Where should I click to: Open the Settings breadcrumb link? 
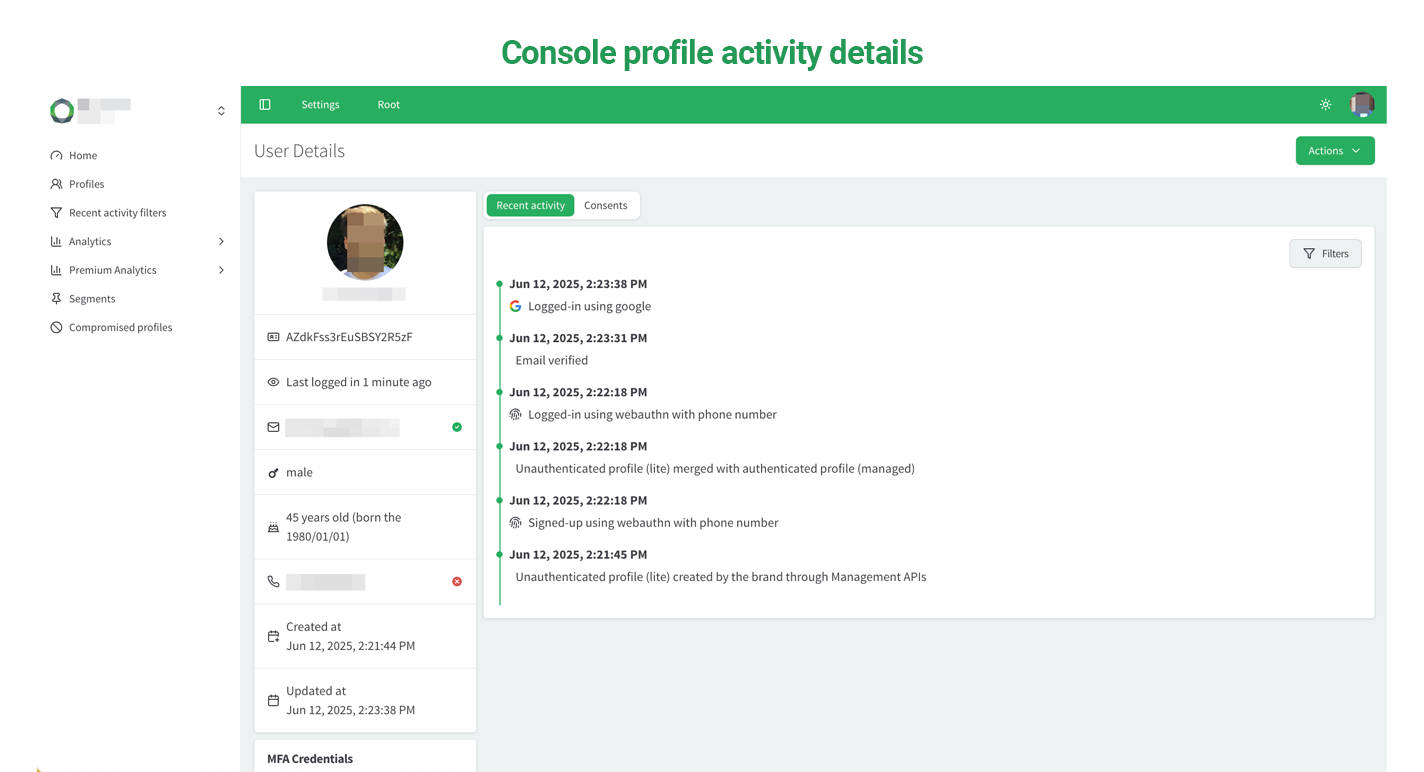pyautogui.click(x=320, y=105)
